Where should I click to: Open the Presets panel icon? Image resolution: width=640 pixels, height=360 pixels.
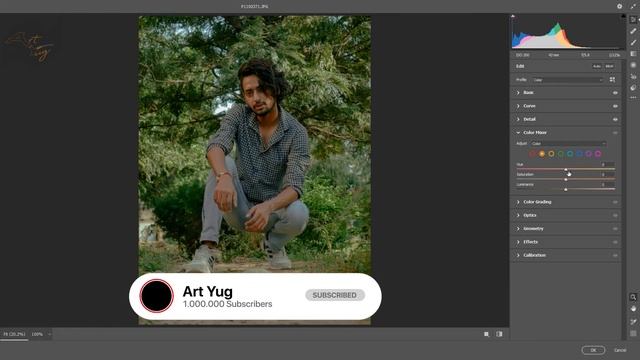pos(633,87)
